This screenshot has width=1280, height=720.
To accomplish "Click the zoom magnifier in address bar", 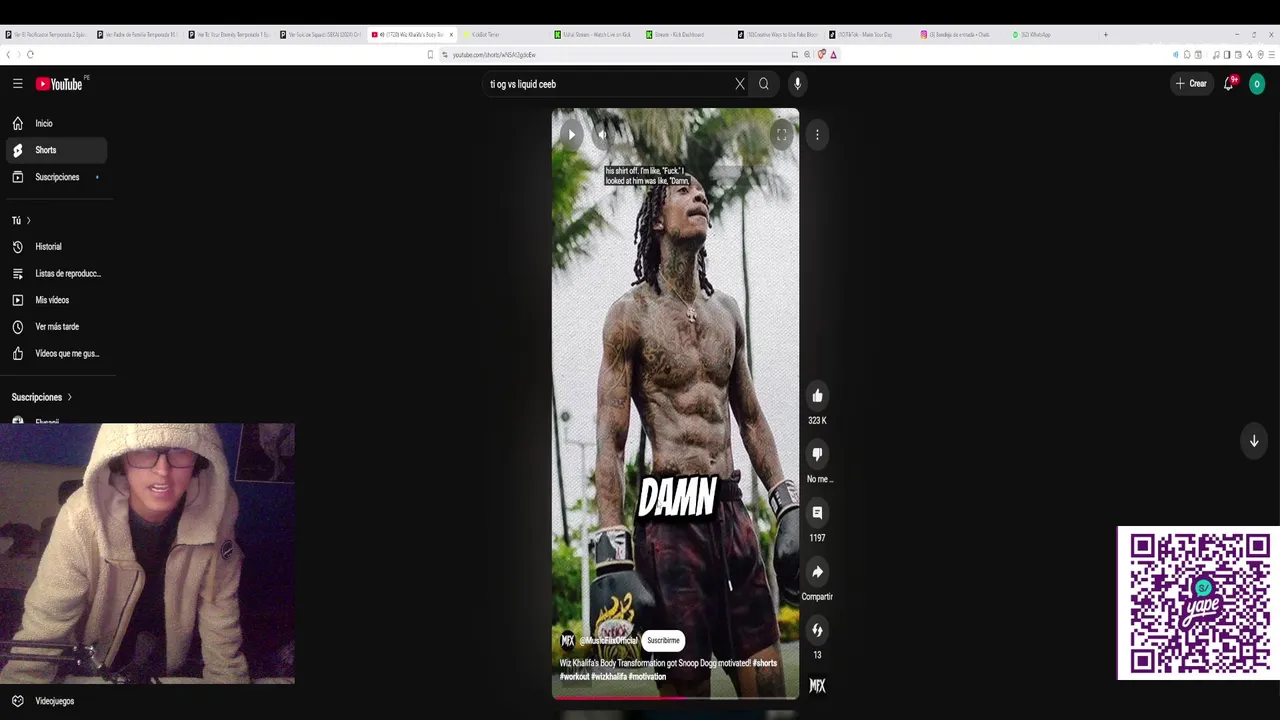I will click(x=807, y=54).
